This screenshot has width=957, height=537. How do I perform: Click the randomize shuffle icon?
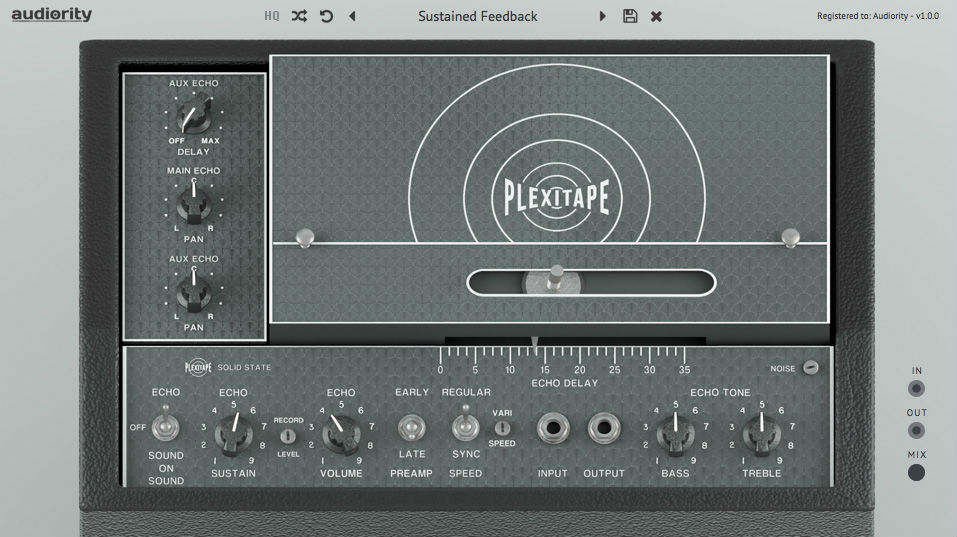[x=299, y=16]
